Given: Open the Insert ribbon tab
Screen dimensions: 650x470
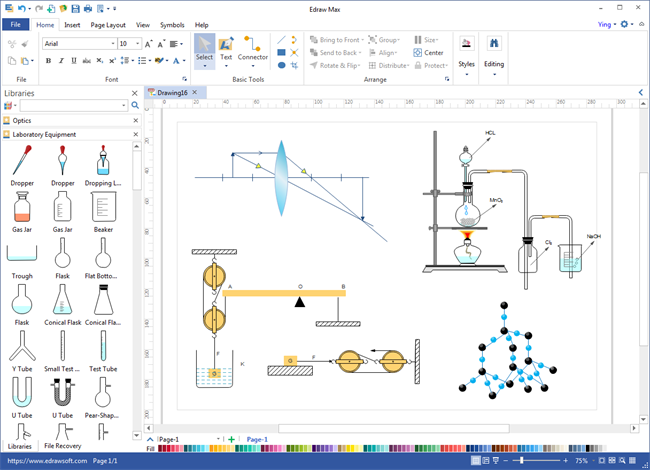Looking at the screenshot, I should pos(72,25).
